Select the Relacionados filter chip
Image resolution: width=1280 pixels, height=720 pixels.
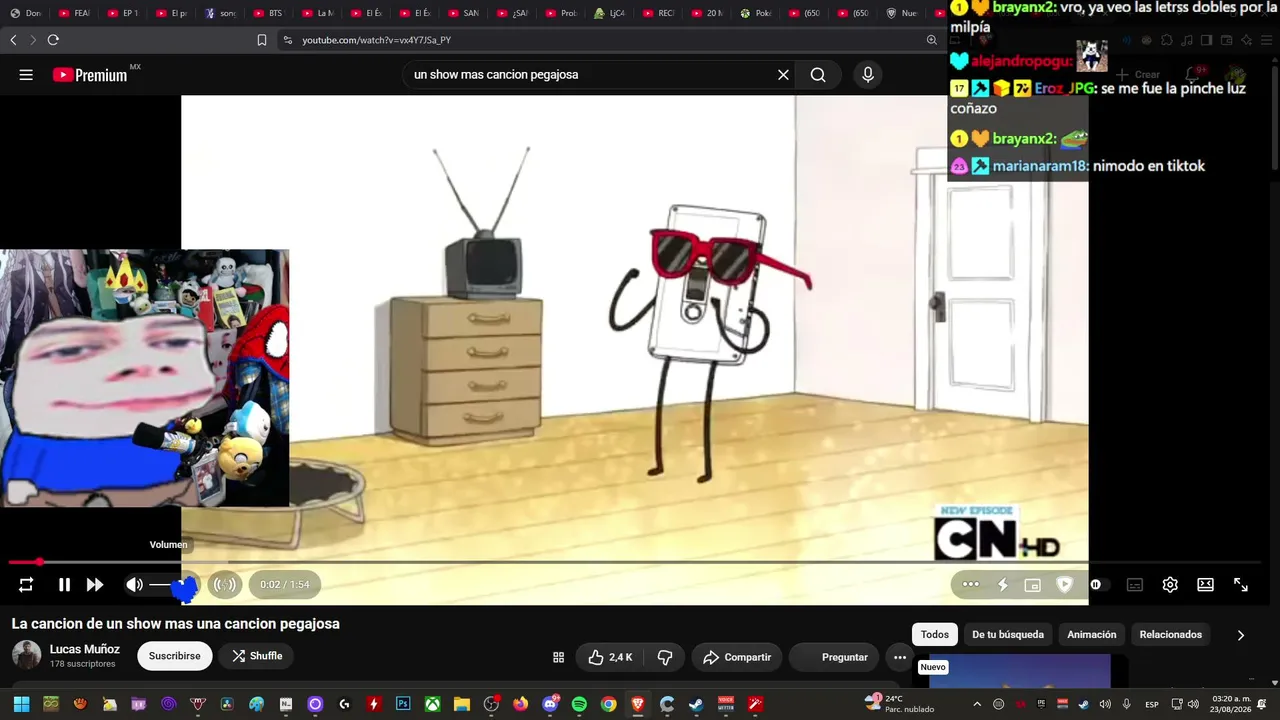point(1171,635)
